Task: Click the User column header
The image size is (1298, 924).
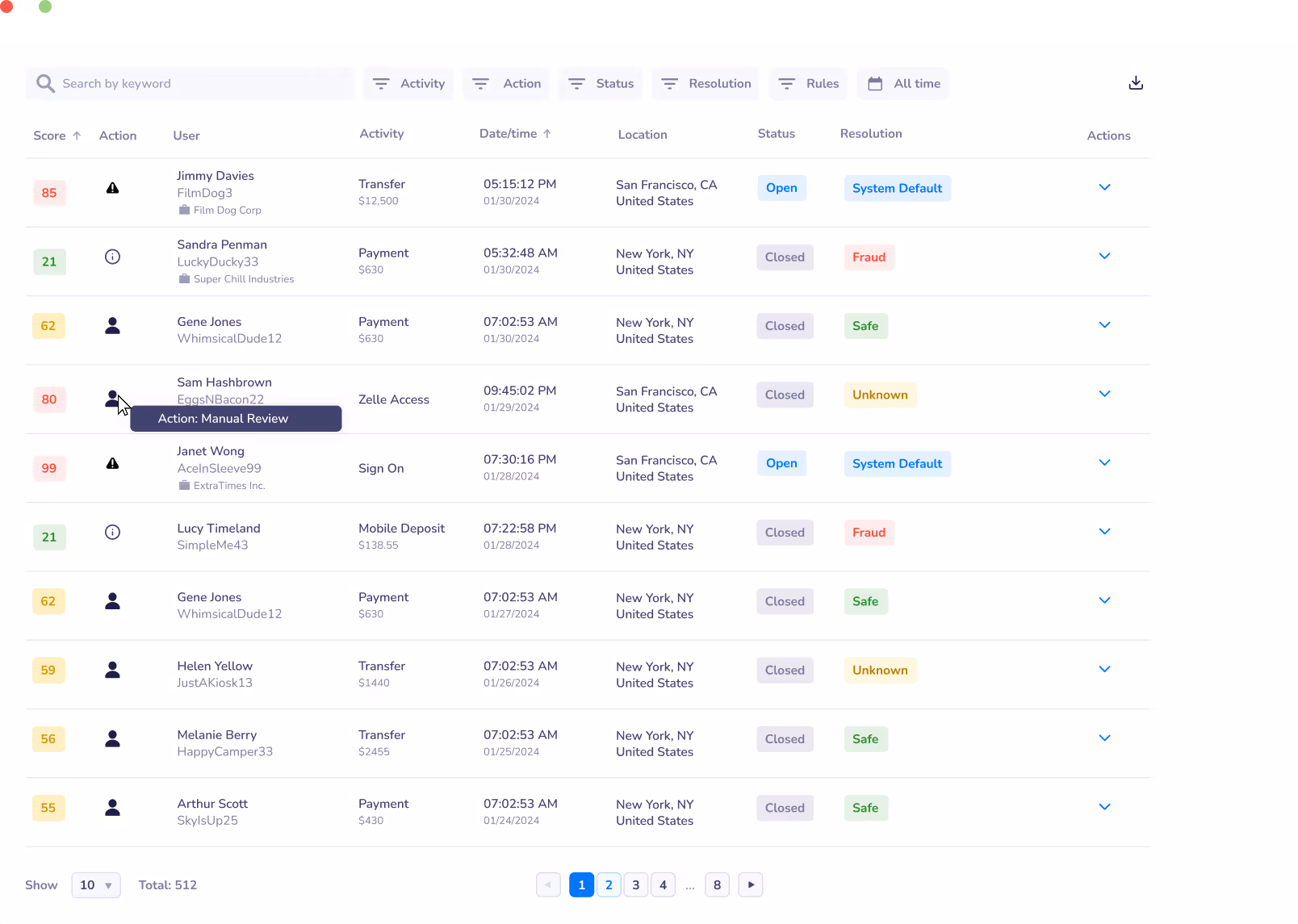Action: pyautogui.click(x=186, y=136)
